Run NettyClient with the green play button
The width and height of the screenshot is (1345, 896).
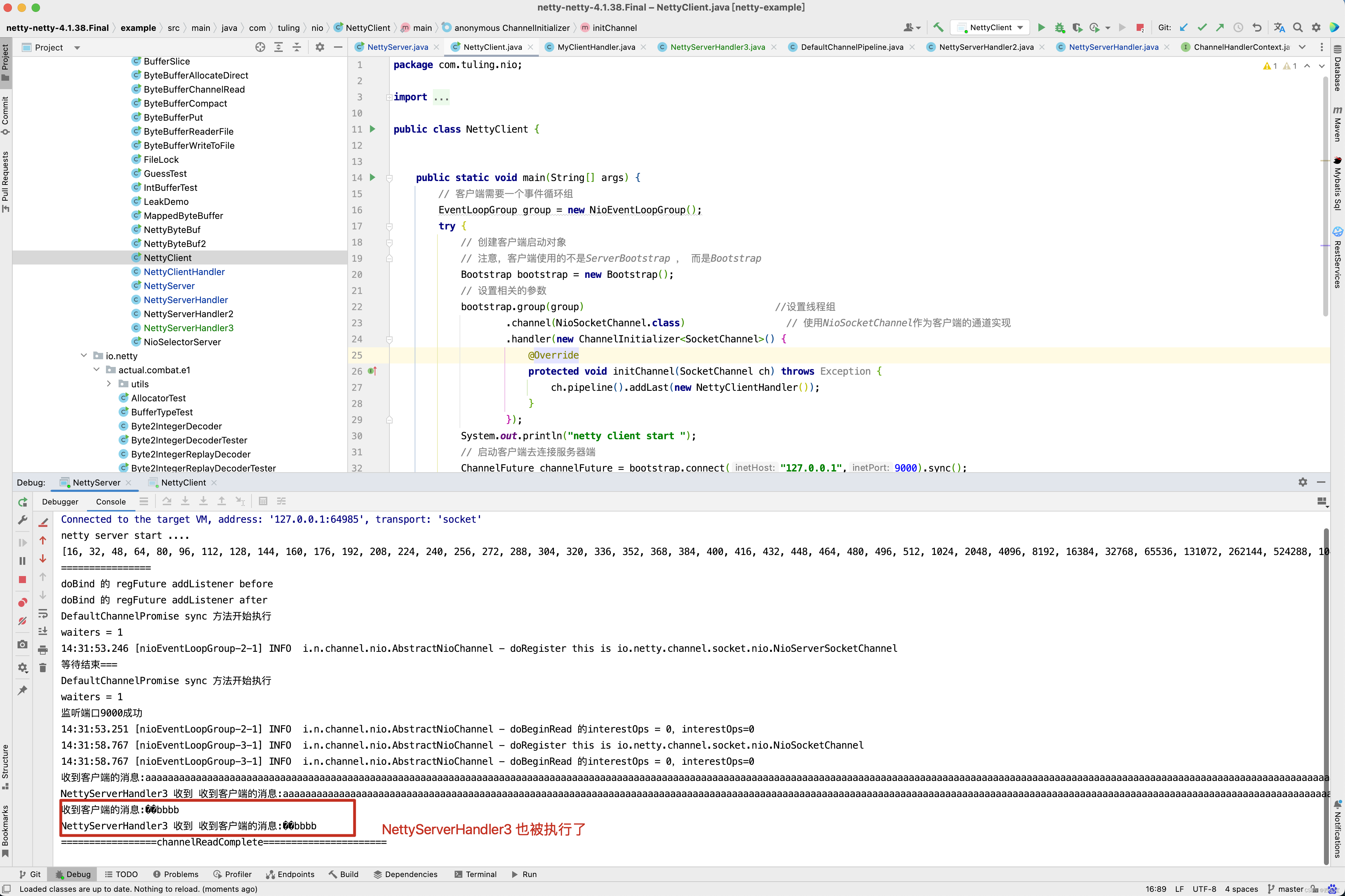click(1041, 27)
